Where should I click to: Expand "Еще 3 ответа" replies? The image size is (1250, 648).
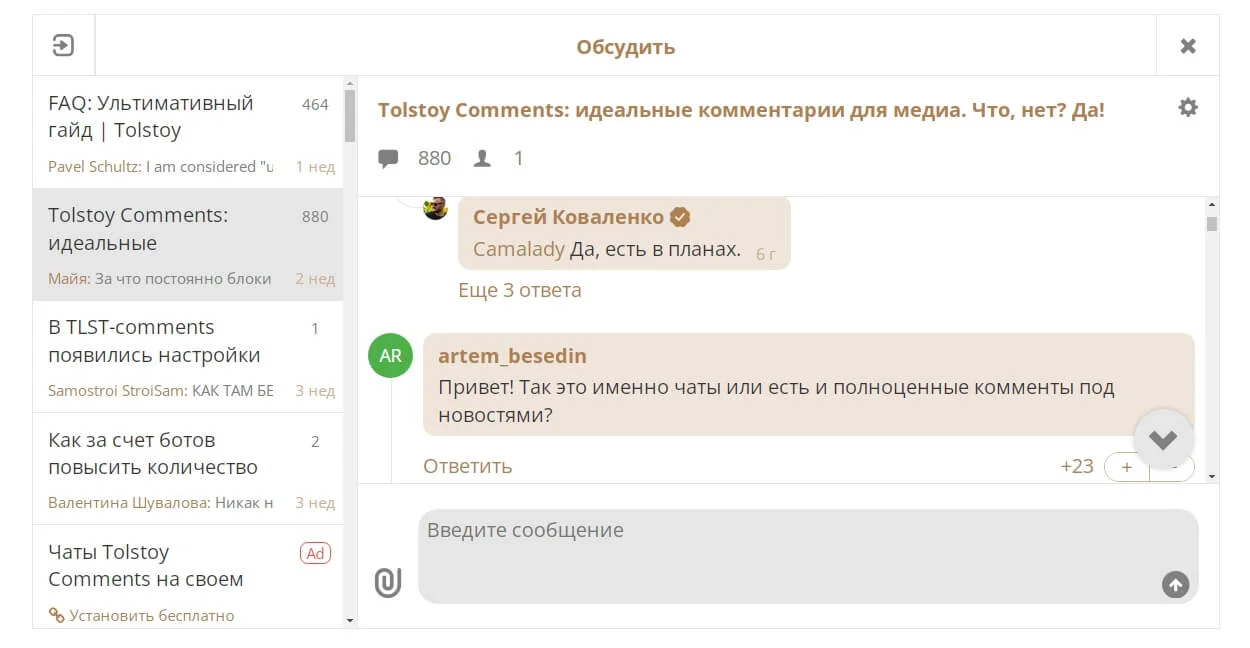tap(519, 290)
